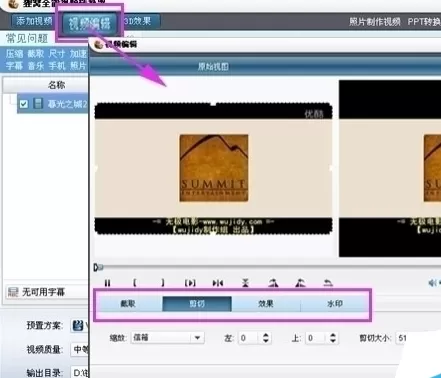Image resolution: width=441 pixels, height=378 pixels.
Task: Open 照片制作视频 in the top bar
Action: pos(375,22)
